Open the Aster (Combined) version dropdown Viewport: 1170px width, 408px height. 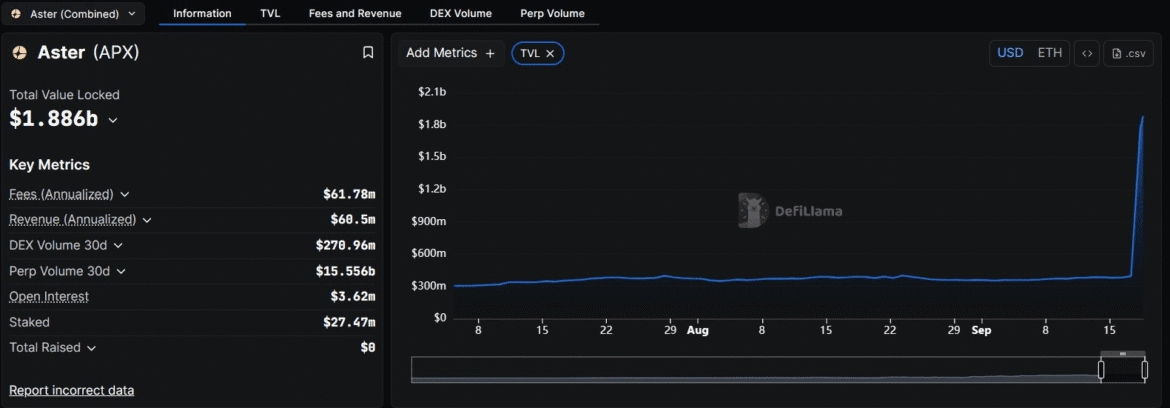(x=73, y=14)
